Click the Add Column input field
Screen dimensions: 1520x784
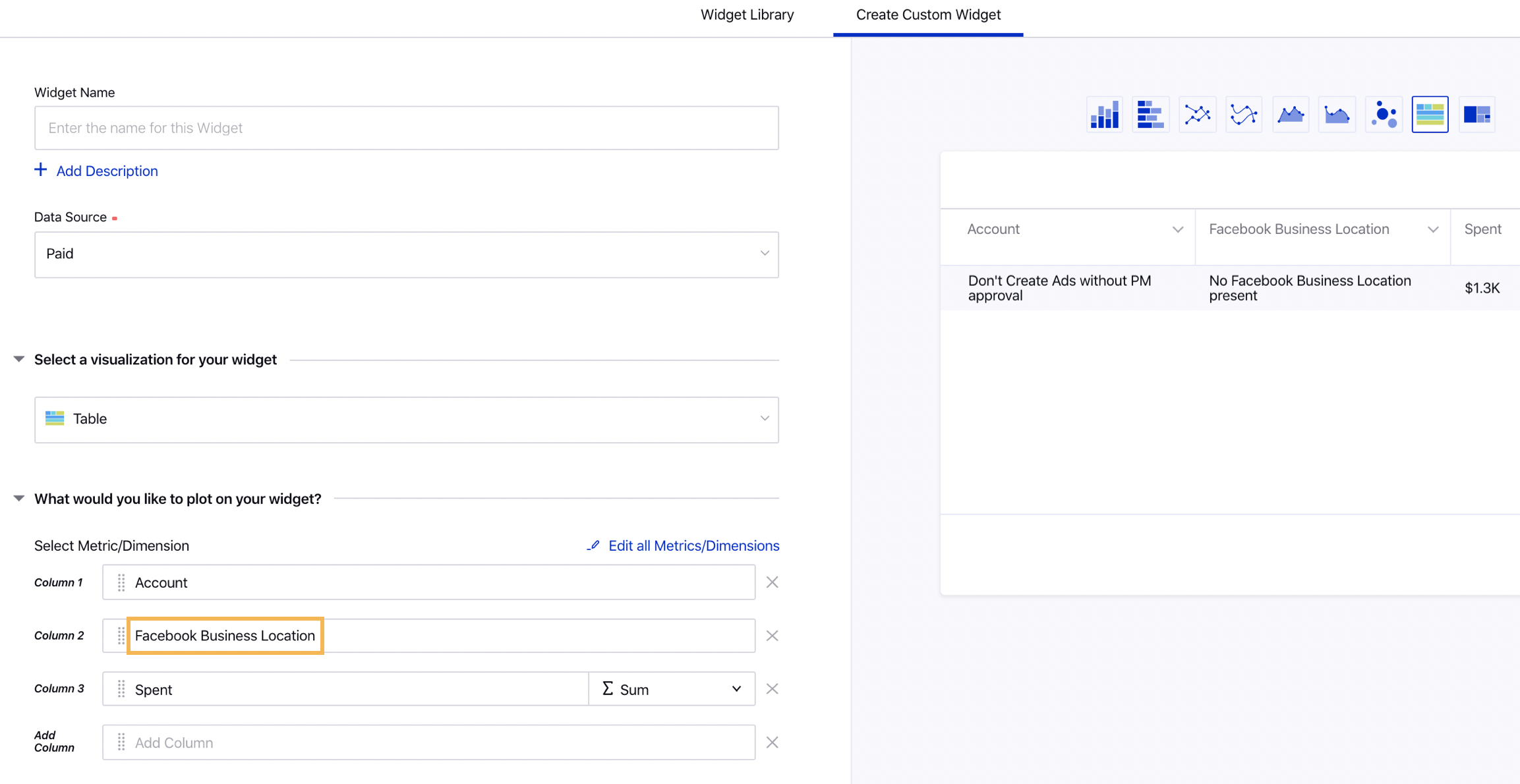click(428, 742)
